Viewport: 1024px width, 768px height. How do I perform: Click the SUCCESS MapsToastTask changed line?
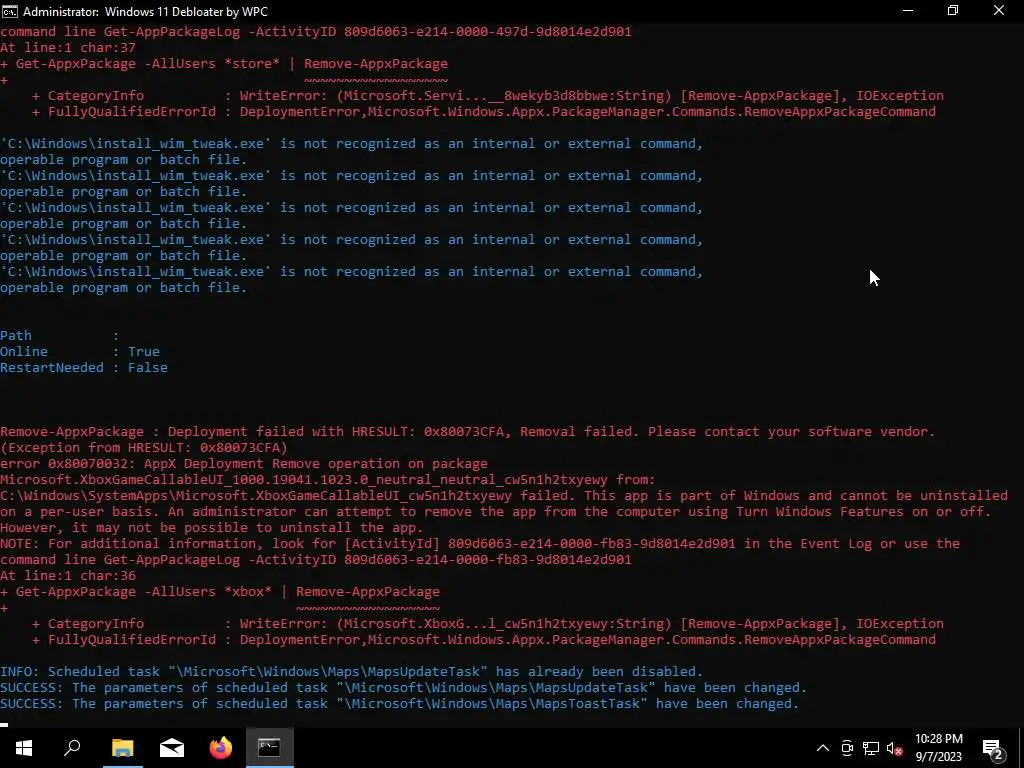tap(400, 703)
